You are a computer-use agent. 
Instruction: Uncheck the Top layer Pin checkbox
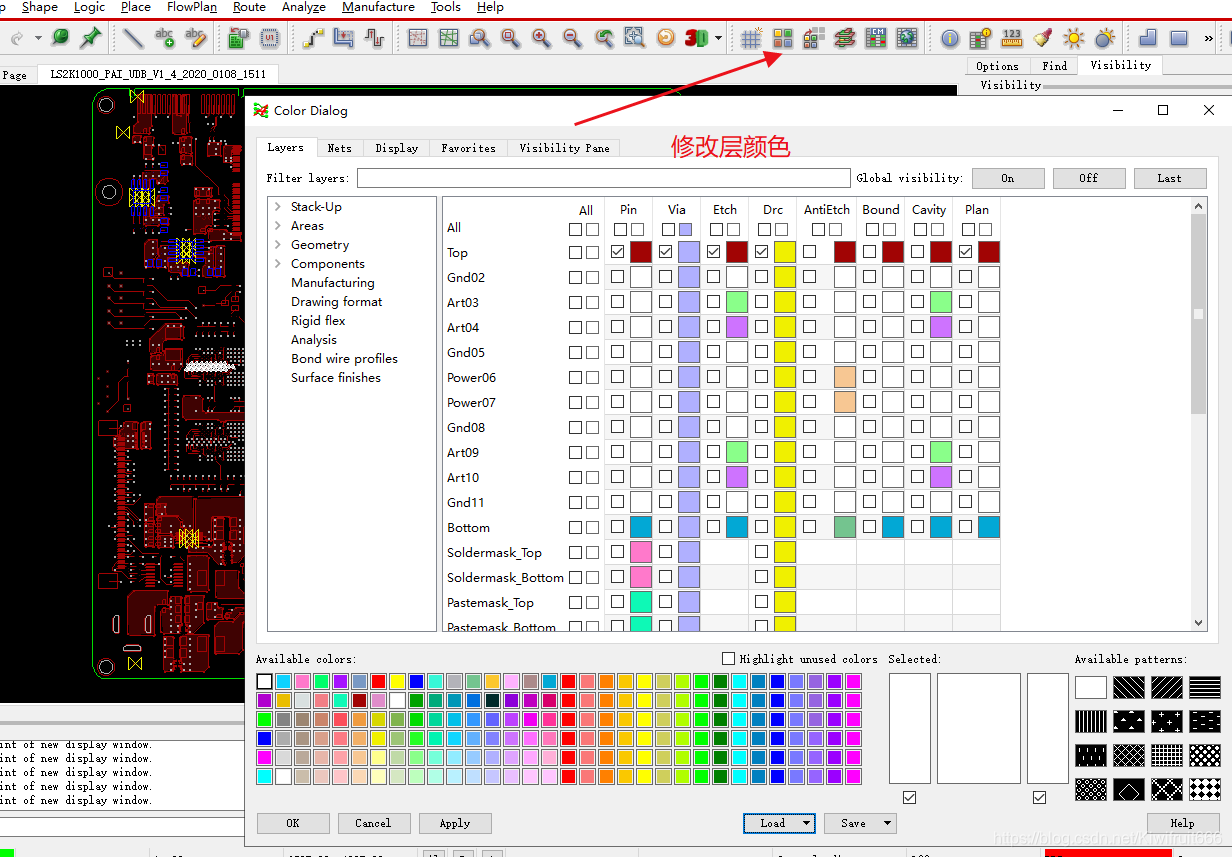(x=618, y=252)
